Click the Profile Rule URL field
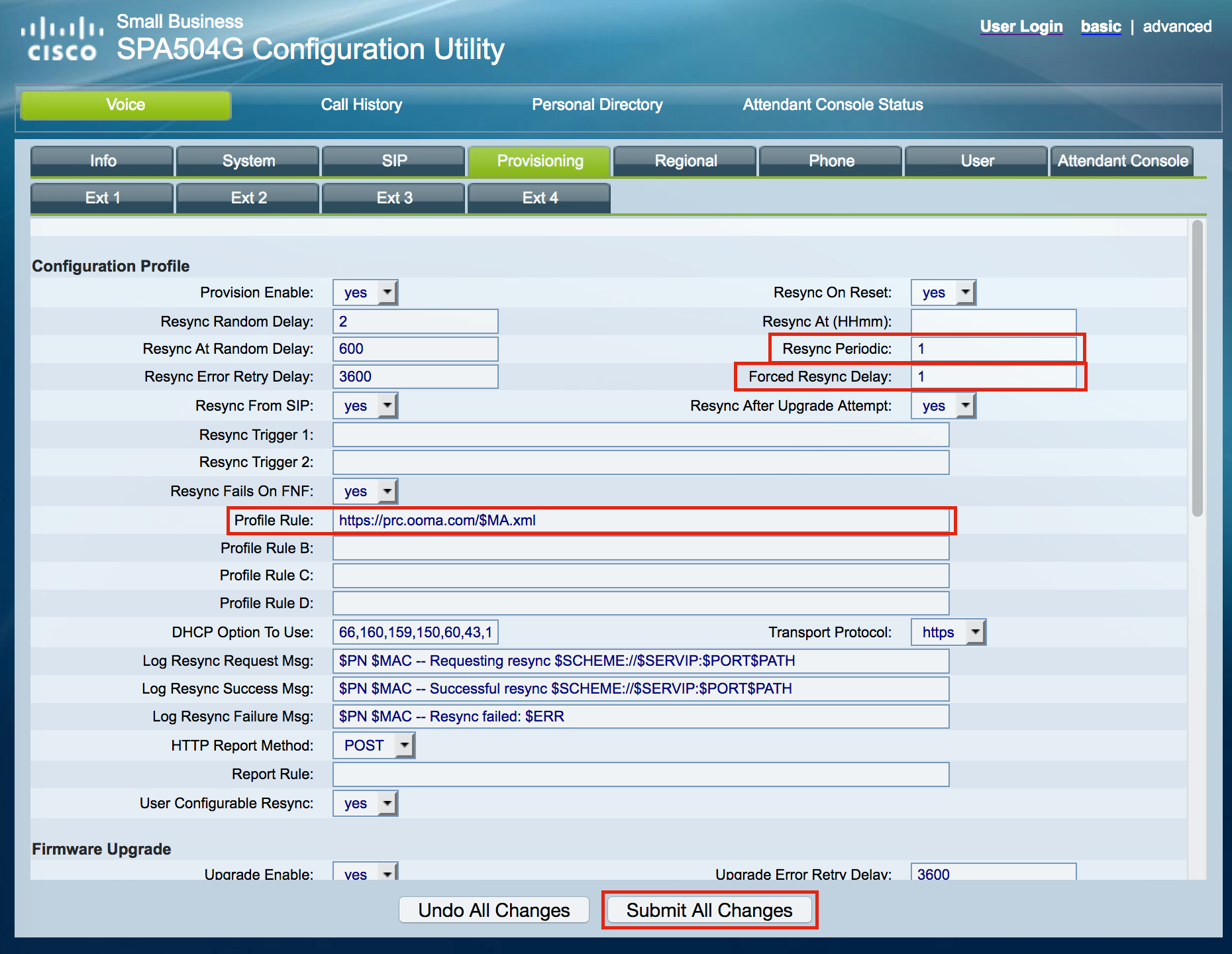Viewport: 1232px width, 954px height. coord(641,521)
